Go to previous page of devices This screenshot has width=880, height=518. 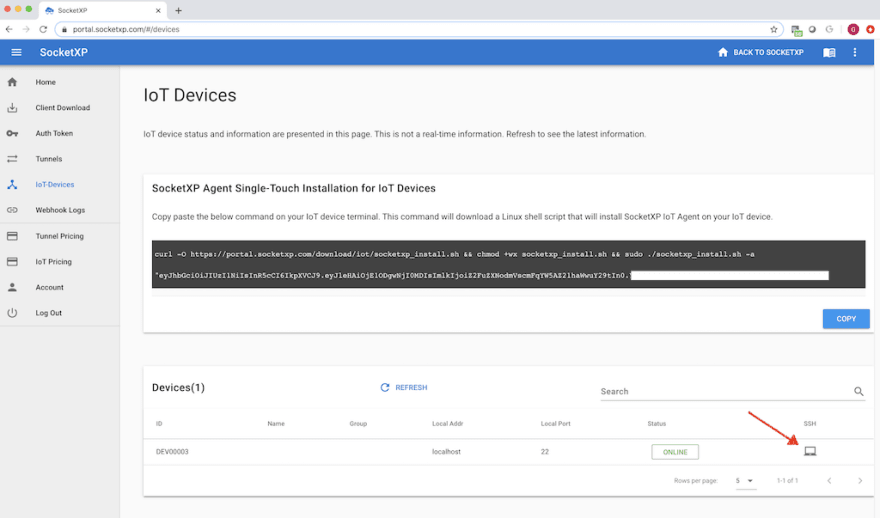[829, 480]
